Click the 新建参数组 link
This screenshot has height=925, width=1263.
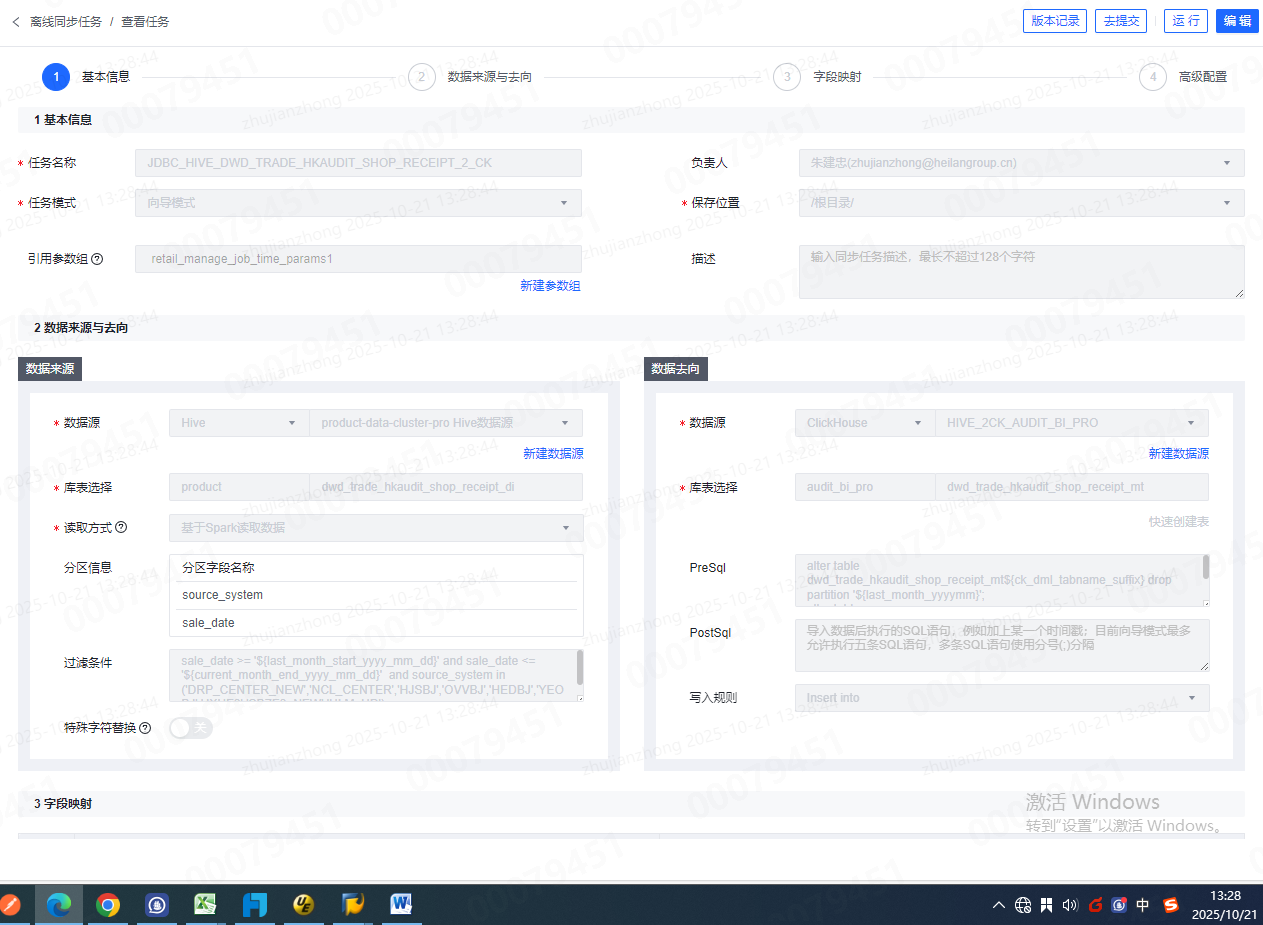[550, 286]
